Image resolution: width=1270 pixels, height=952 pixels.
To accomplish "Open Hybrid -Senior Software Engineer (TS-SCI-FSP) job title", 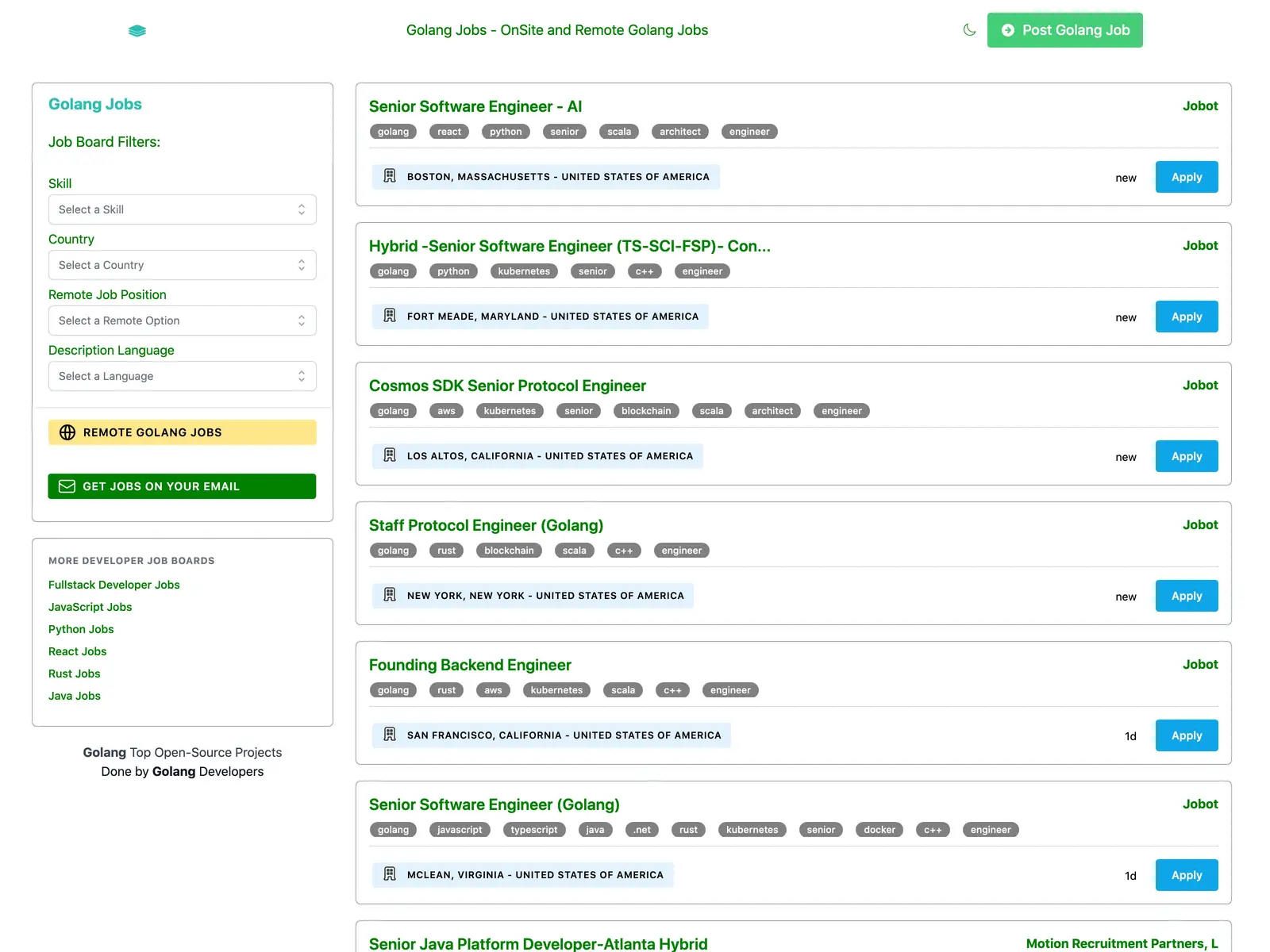I will tap(570, 246).
